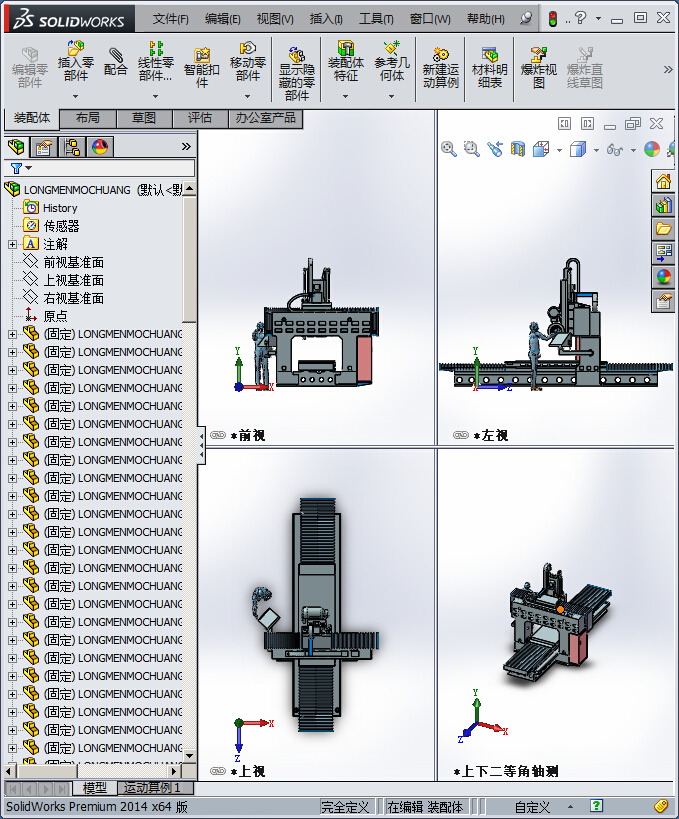Image resolution: width=679 pixels, height=819 pixels.
Task: Open 视图(V) menu
Action: [x=275, y=19]
